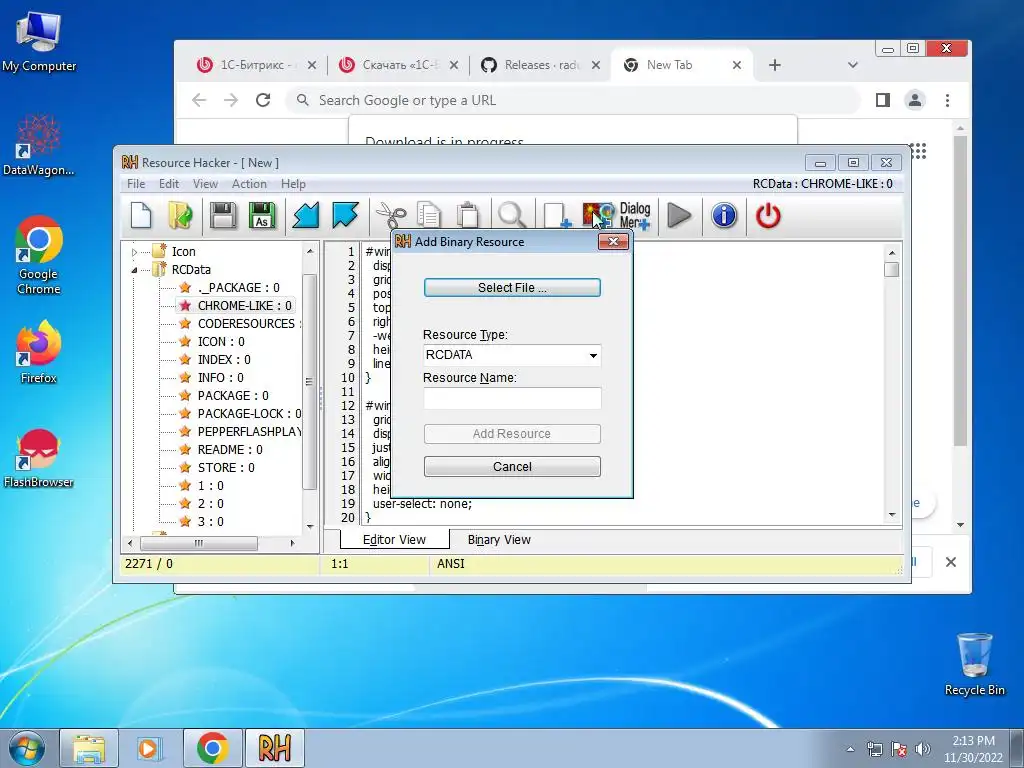
Task: Open Windows Explorer from the taskbar
Action: (x=89, y=748)
